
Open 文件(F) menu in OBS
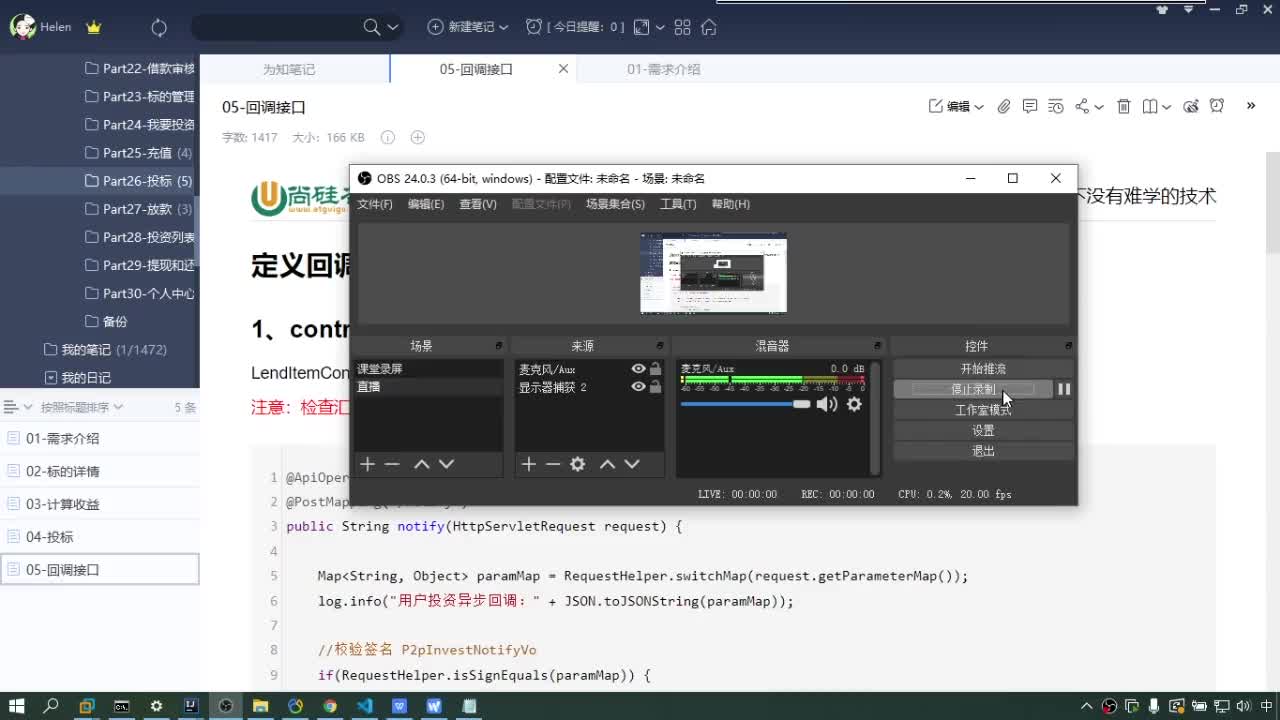coord(375,204)
